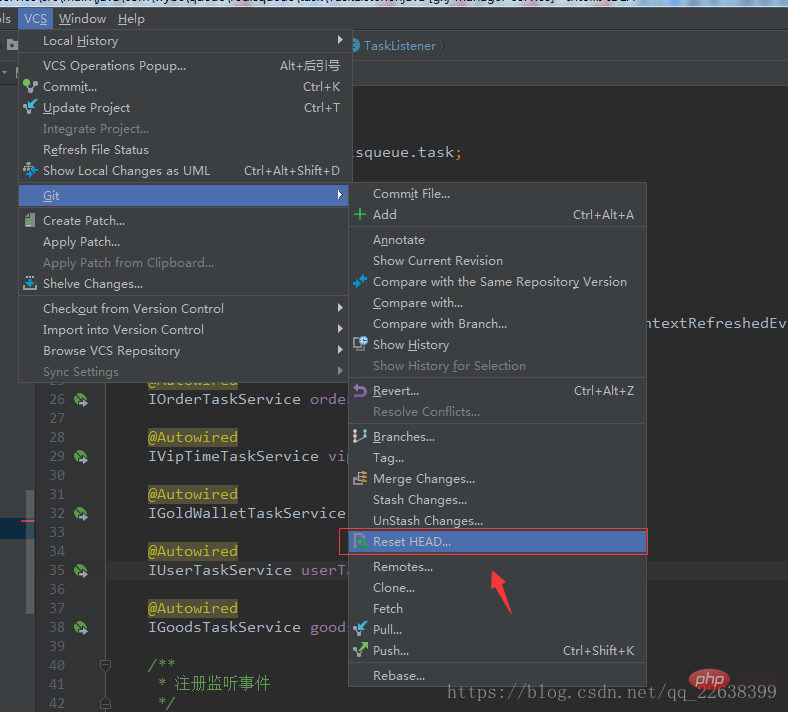Click the Create Patch icon
The image size is (788, 712).
[x=30, y=220]
